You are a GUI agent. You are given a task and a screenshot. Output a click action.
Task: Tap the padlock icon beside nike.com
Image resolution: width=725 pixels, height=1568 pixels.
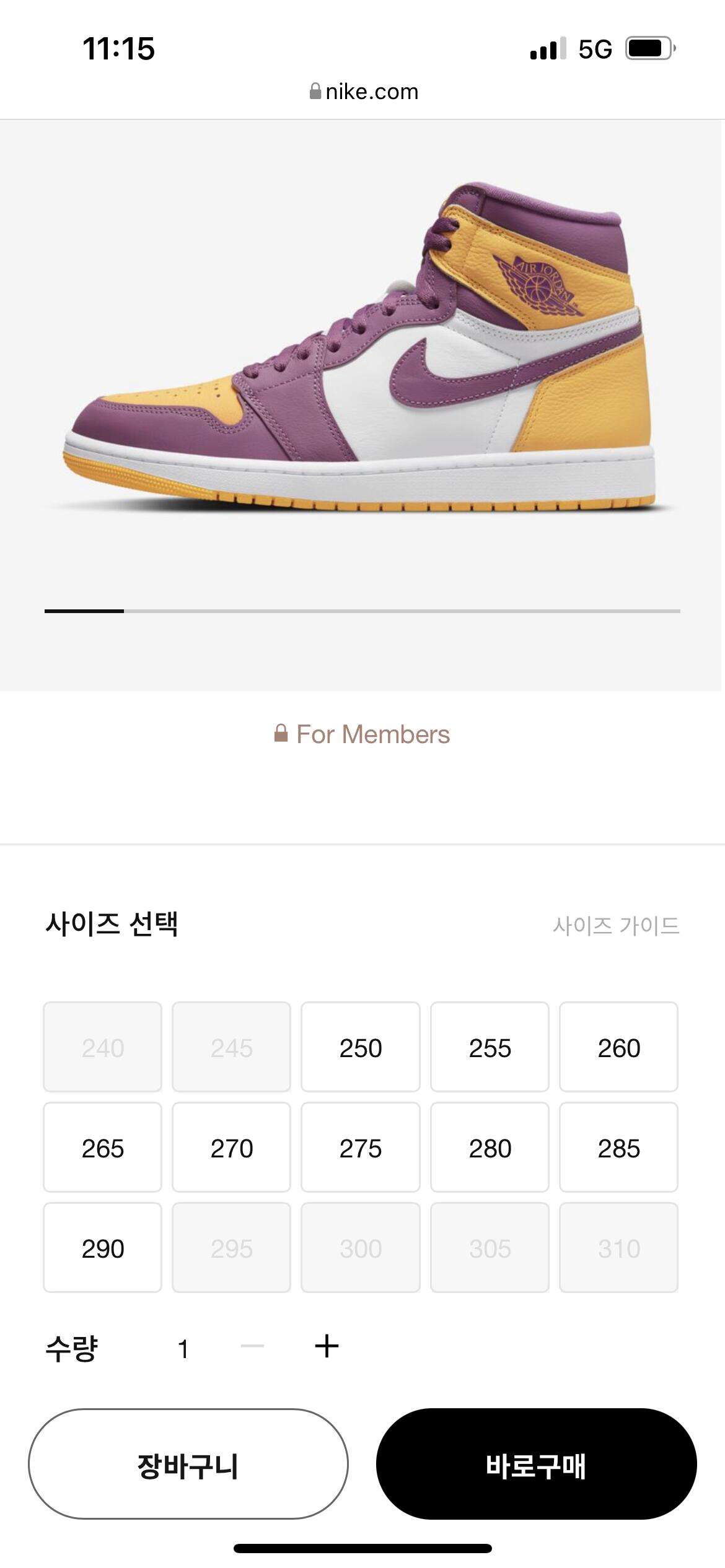tap(315, 92)
